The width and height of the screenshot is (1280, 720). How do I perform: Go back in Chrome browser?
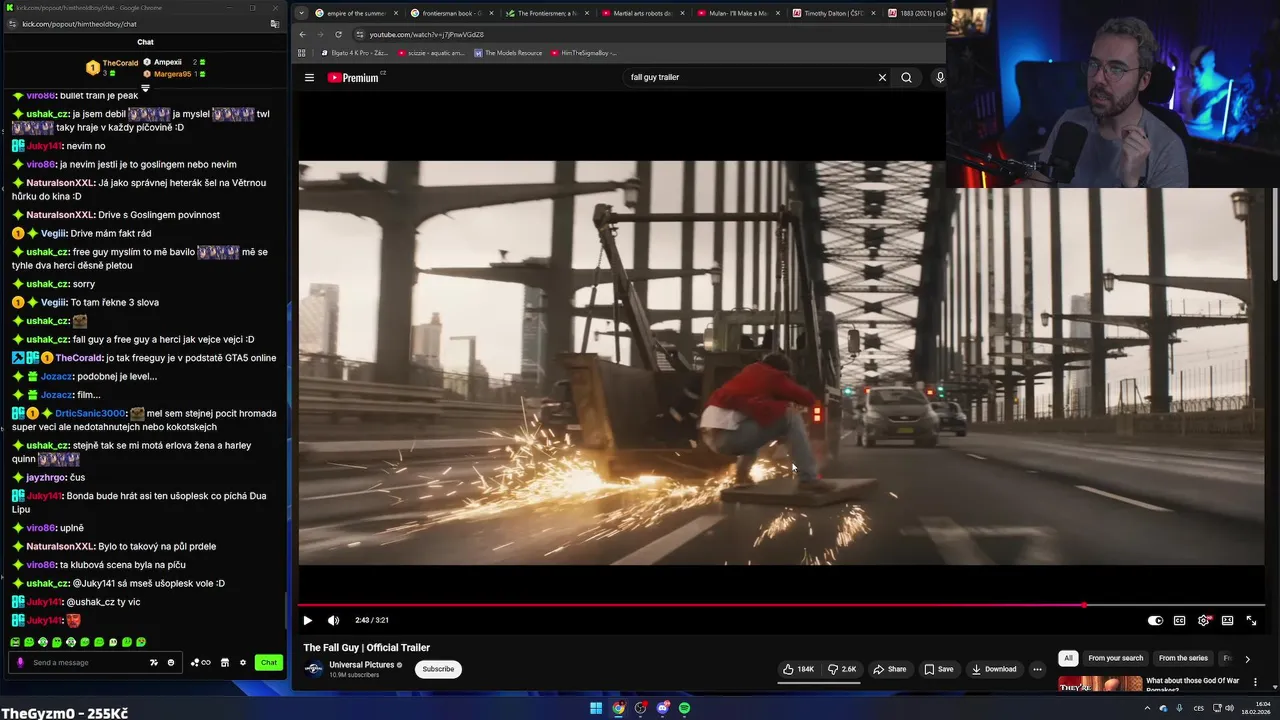(x=303, y=34)
